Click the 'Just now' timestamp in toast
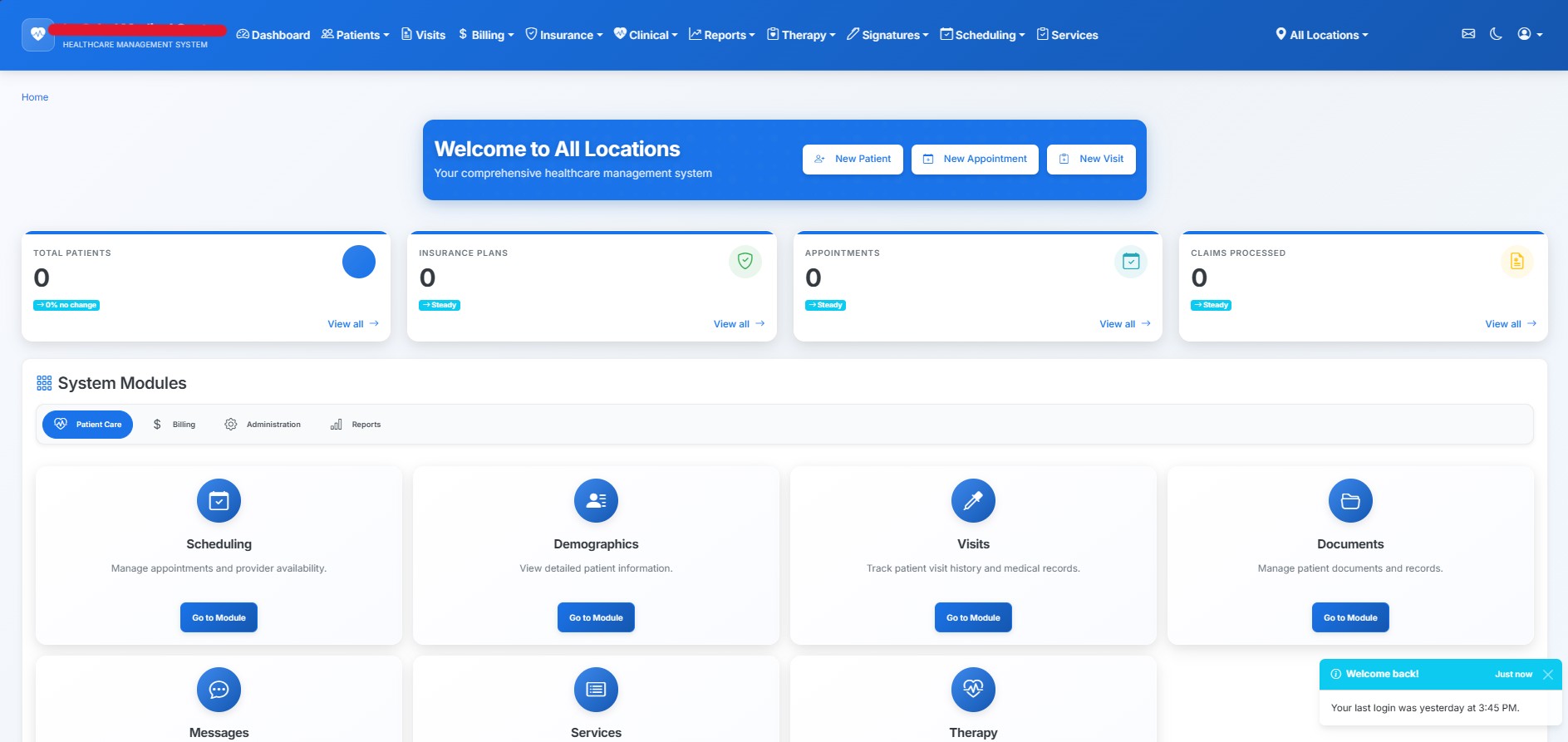The width and height of the screenshot is (1568, 742). (x=1513, y=675)
